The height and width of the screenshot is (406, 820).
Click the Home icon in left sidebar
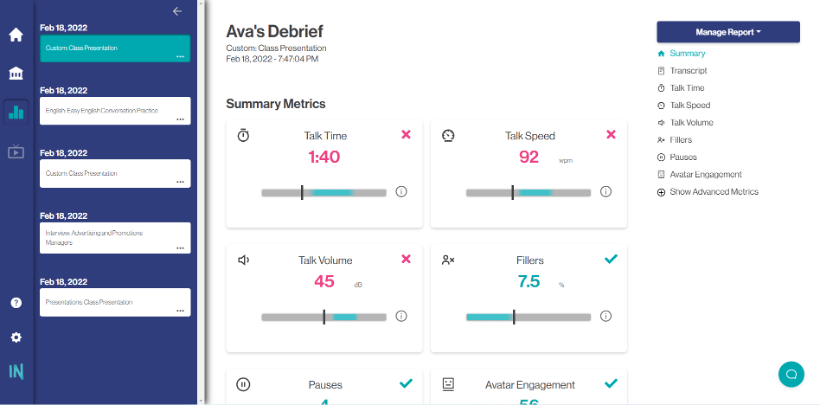pyautogui.click(x=16, y=35)
